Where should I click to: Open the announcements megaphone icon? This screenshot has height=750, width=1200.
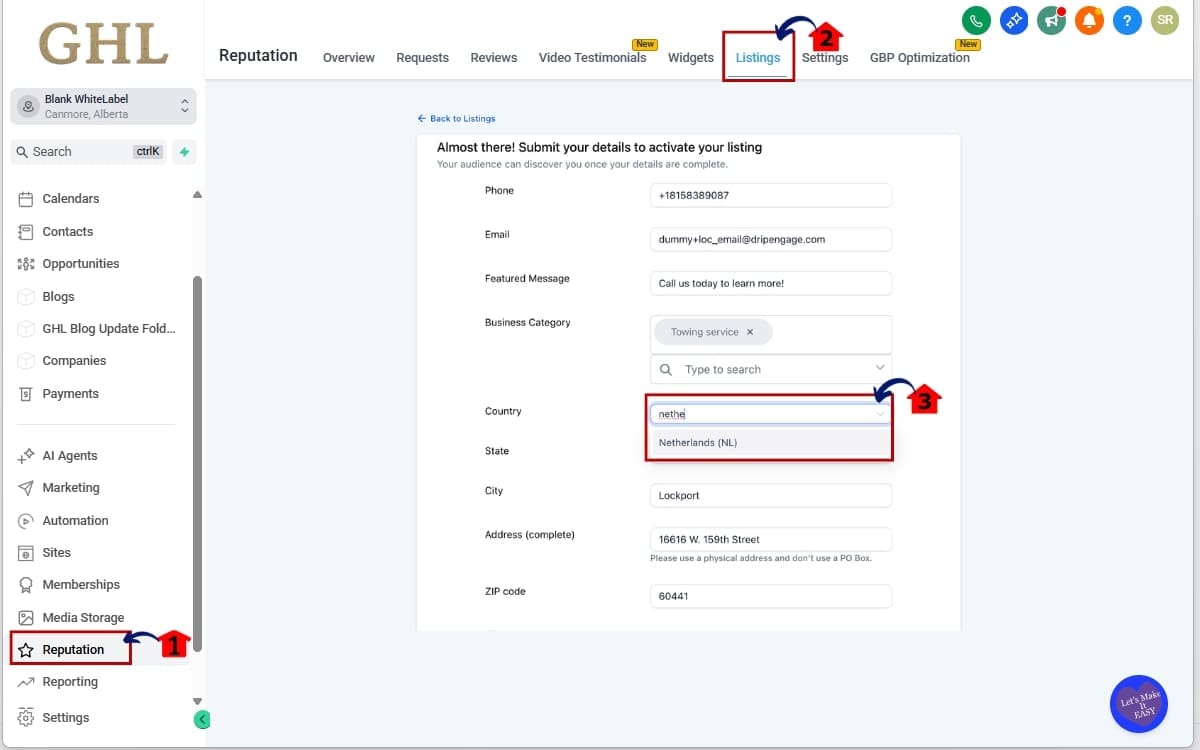point(1051,20)
